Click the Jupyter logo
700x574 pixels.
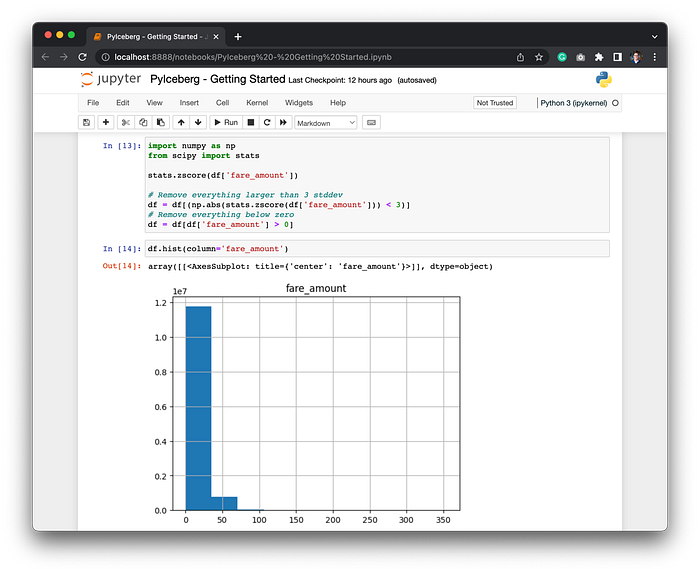[x=111, y=79]
